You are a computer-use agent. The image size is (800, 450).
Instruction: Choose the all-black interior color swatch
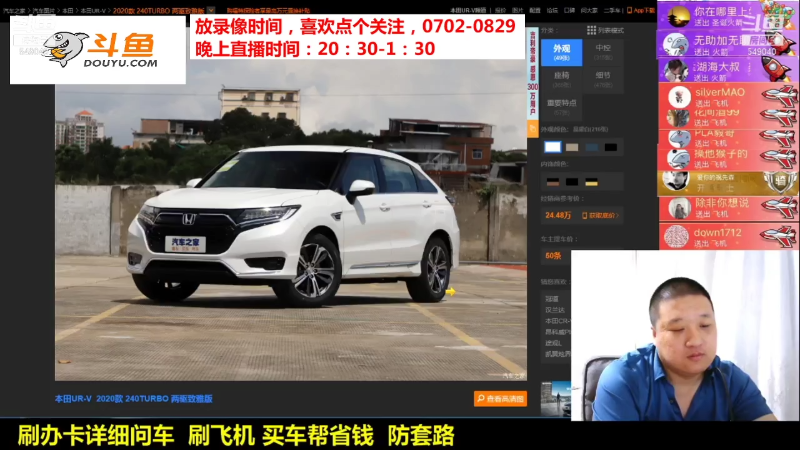pyautogui.click(x=572, y=182)
